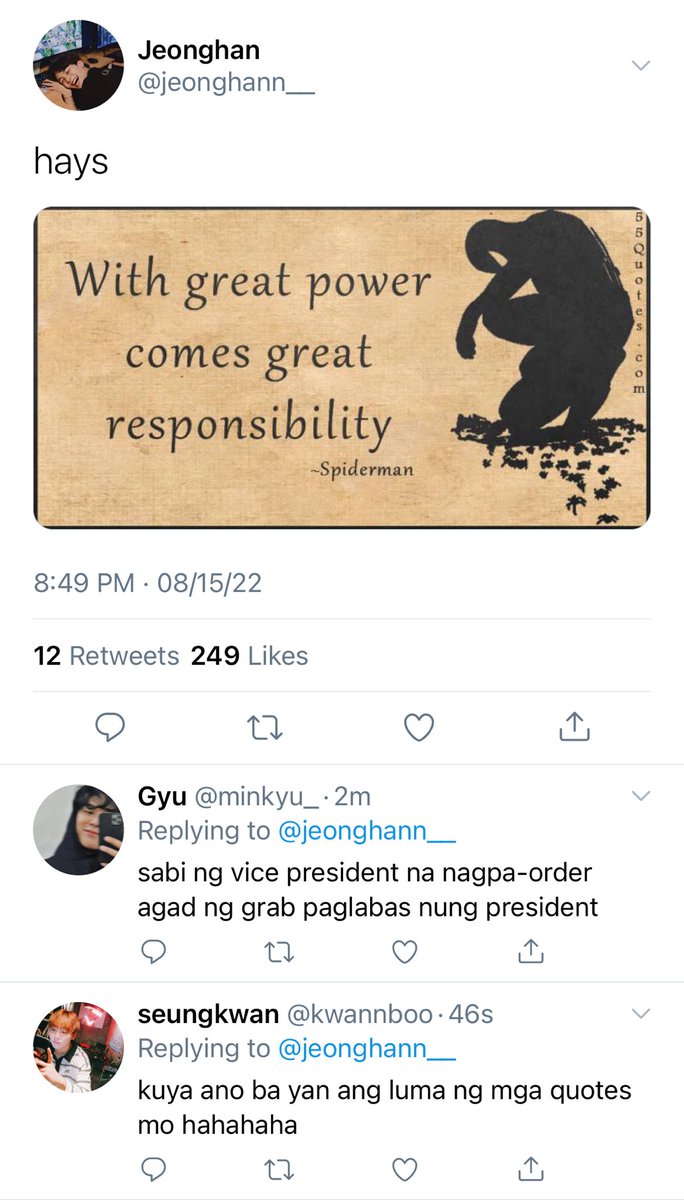Reply to seungkwan's comment
Viewport: 684px width, 1200px height.
(x=152, y=1168)
